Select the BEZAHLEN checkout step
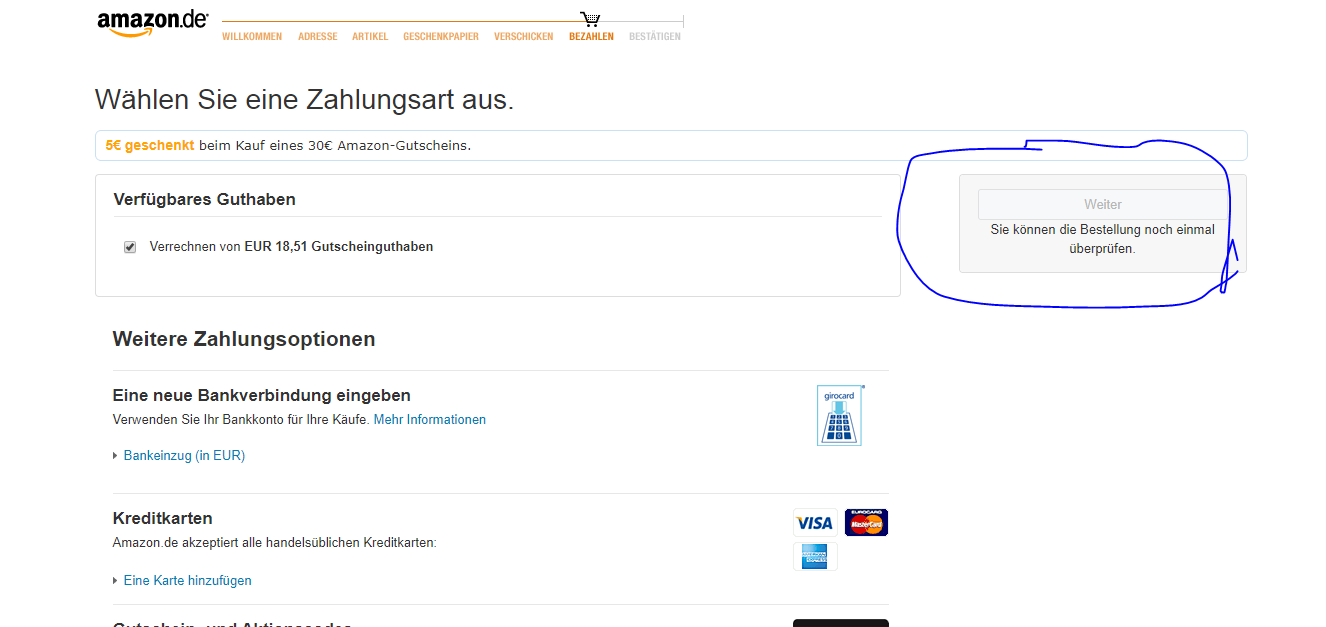This screenshot has width=1326, height=627. [x=591, y=37]
